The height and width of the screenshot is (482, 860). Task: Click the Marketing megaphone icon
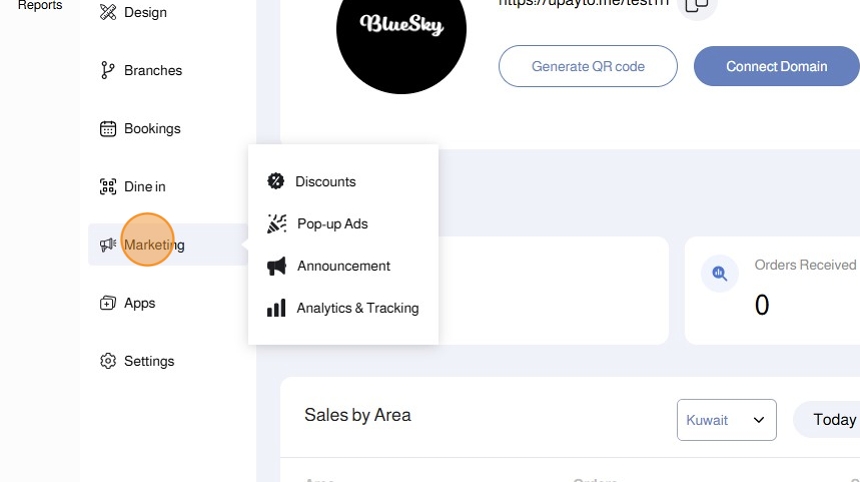pos(108,245)
